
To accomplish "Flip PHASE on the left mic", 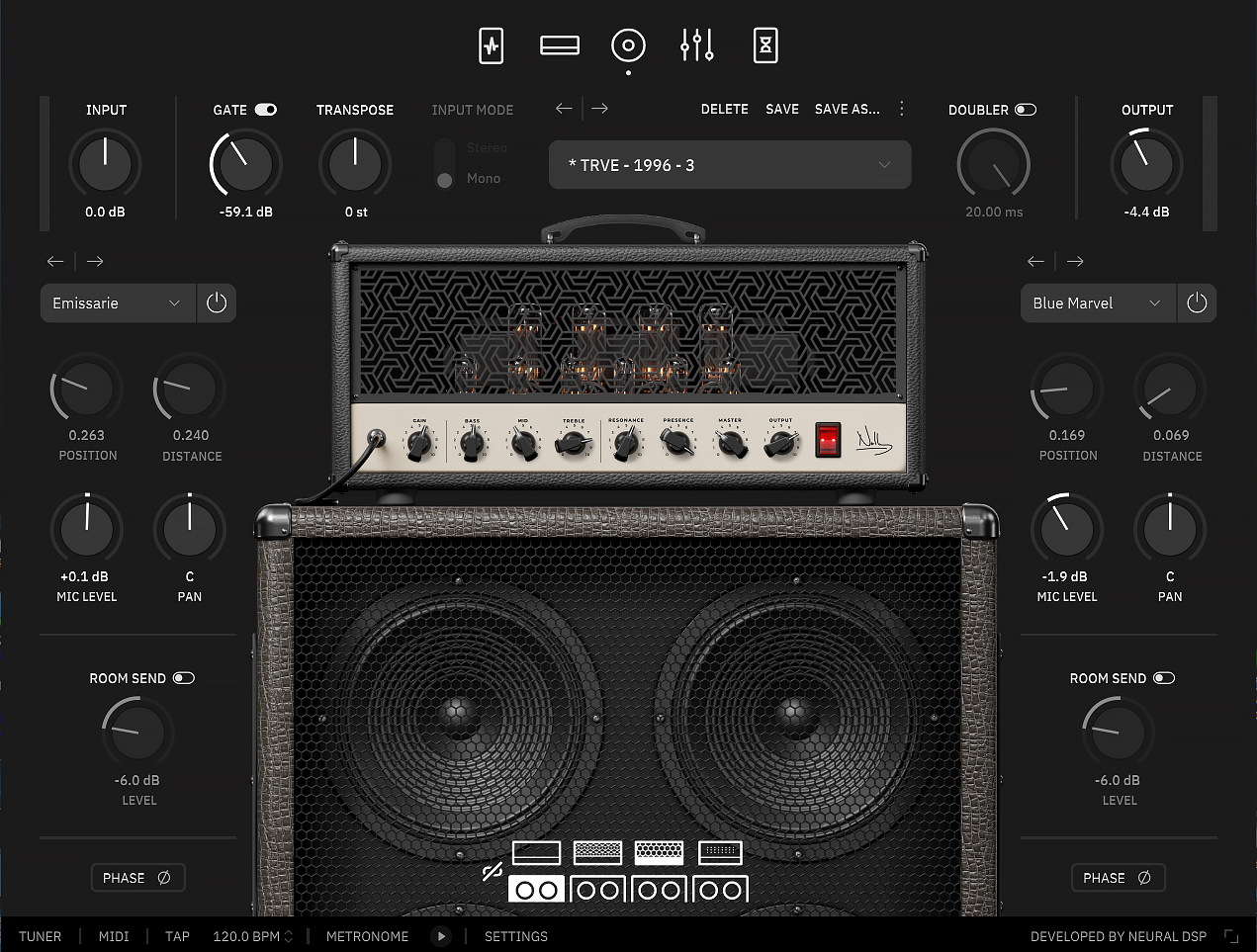I will click(x=137, y=878).
